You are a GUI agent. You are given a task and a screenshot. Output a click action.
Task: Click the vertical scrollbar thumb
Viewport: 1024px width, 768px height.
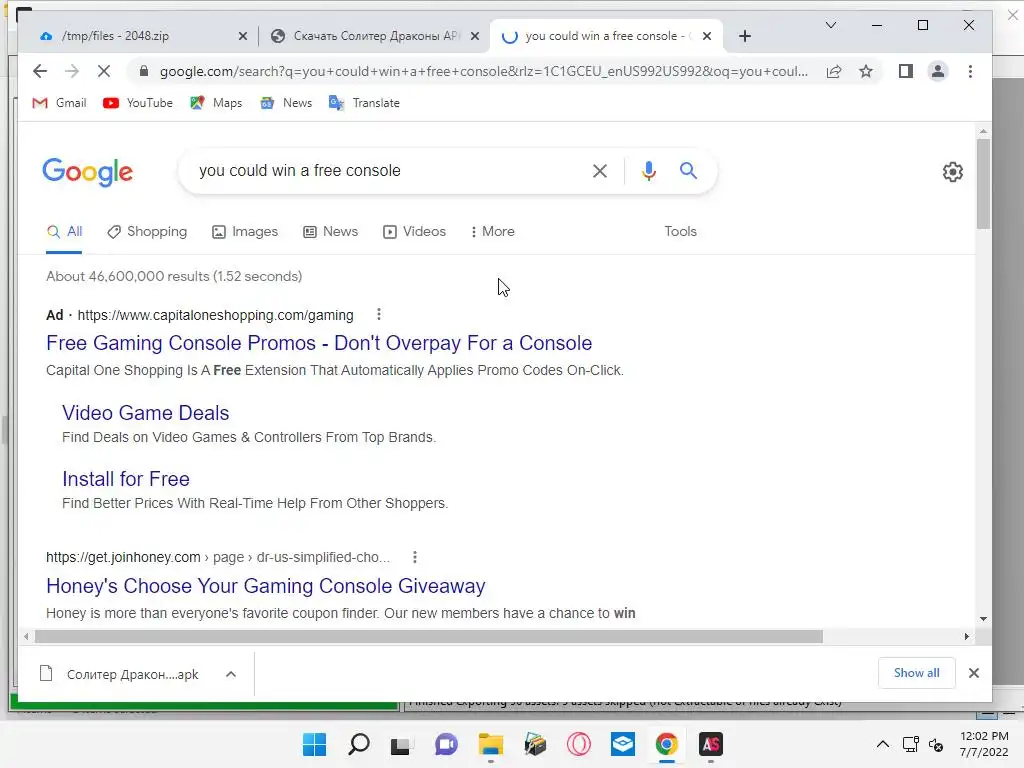tap(984, 184)
